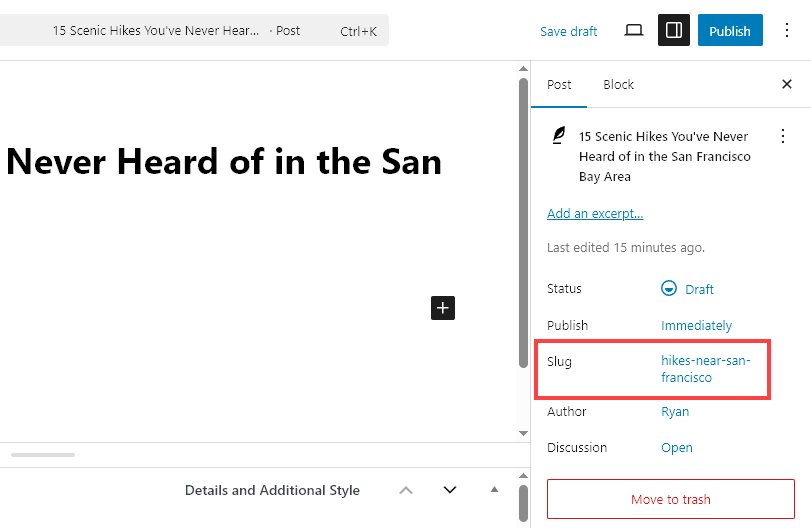Add a block with black plus button
The height and width of the screenshot is (528, 811).
(x=443, y=308)
